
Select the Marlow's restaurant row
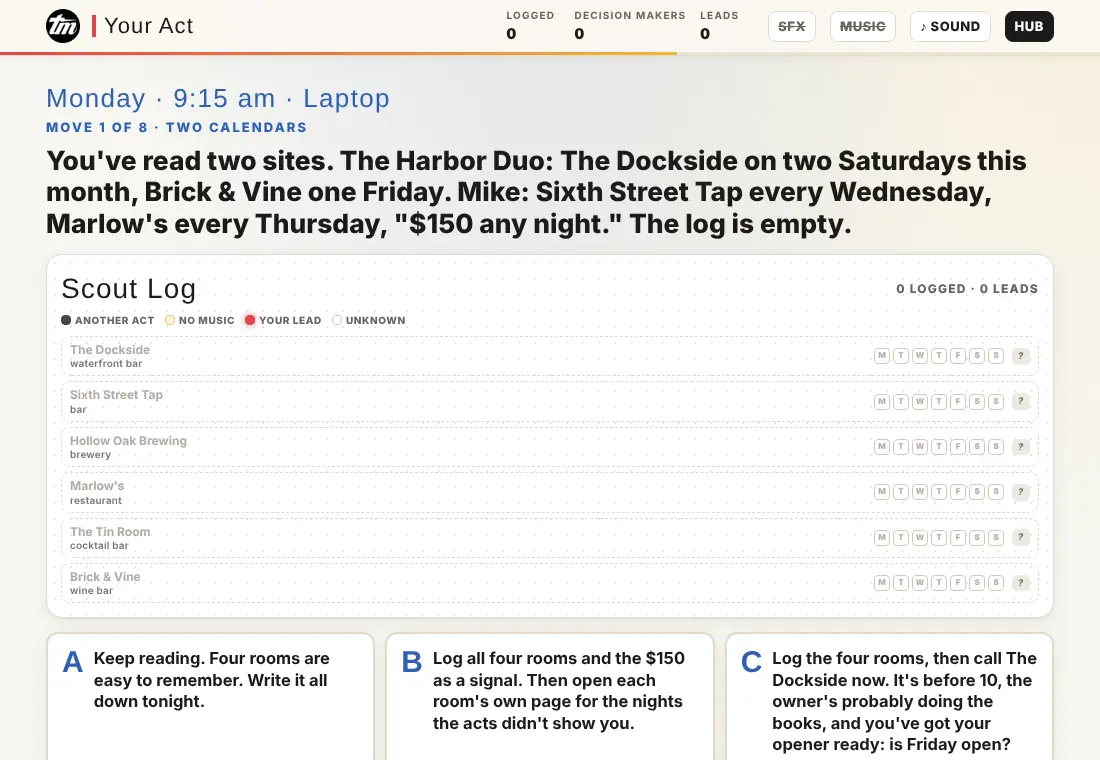(550, 493)
